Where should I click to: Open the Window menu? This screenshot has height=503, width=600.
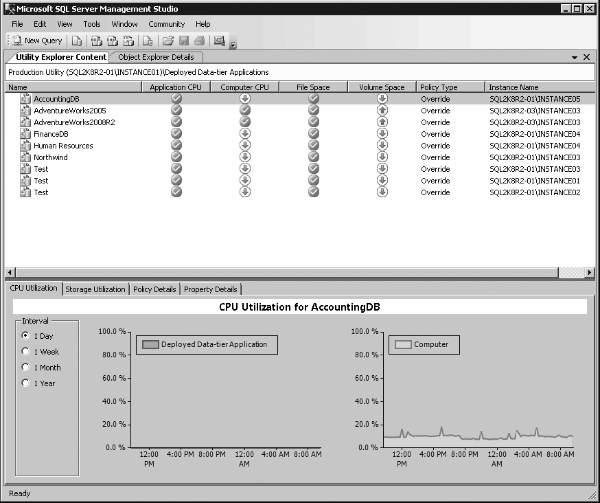coord(124,24)
